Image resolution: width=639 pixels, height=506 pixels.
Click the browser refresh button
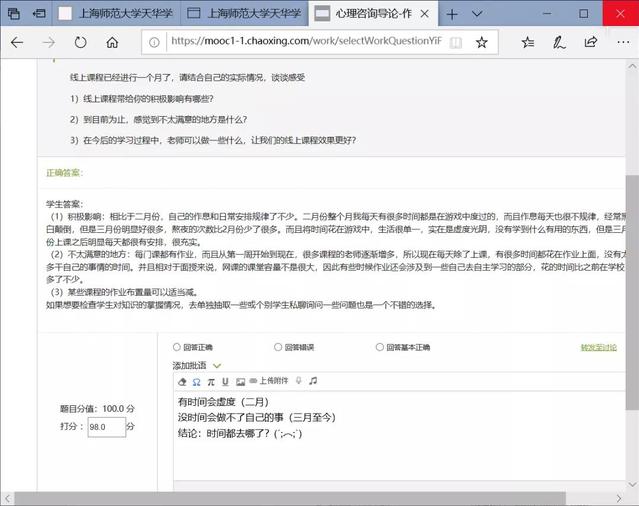click(80, 42)
